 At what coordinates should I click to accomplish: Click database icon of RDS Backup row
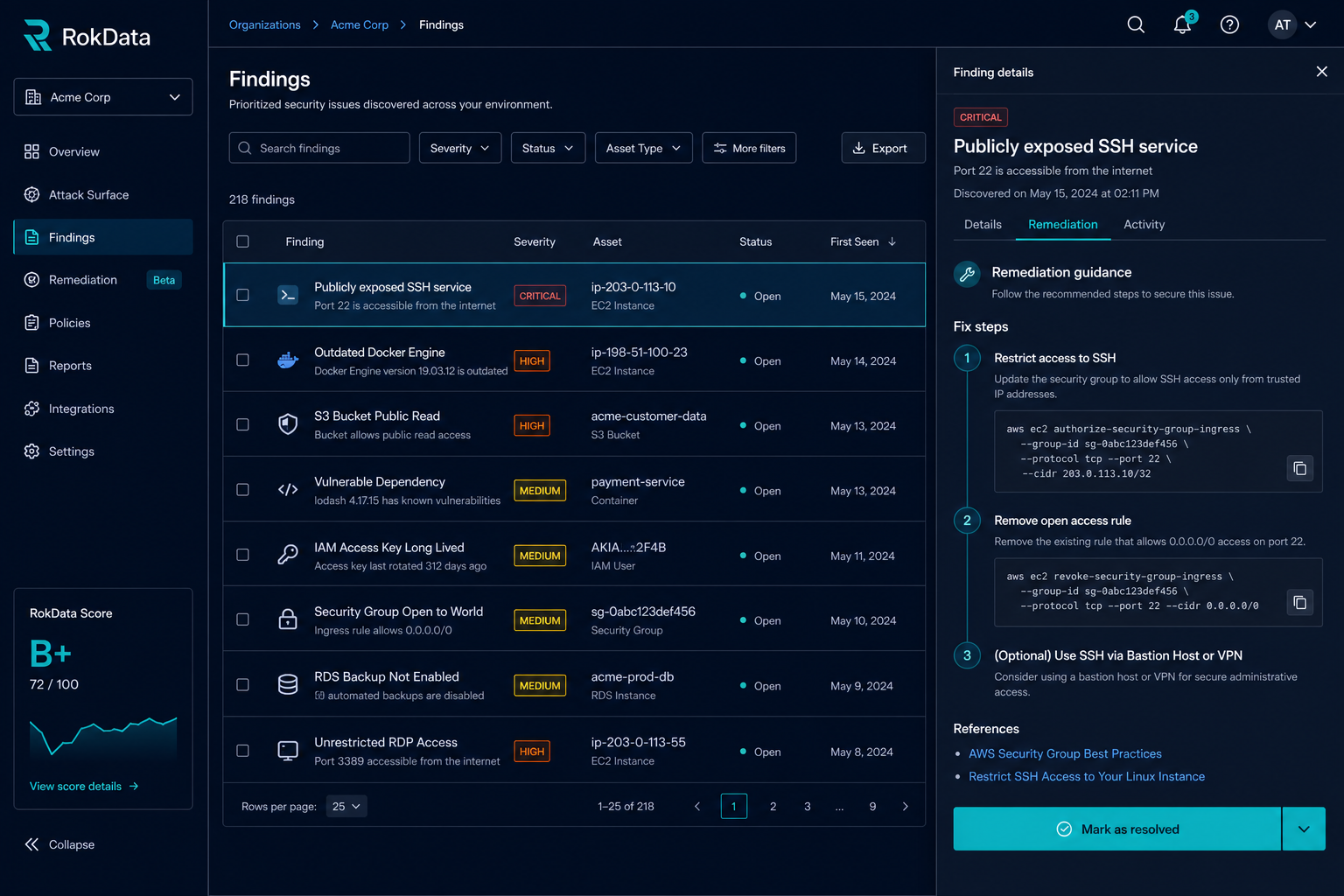point(288,685)
